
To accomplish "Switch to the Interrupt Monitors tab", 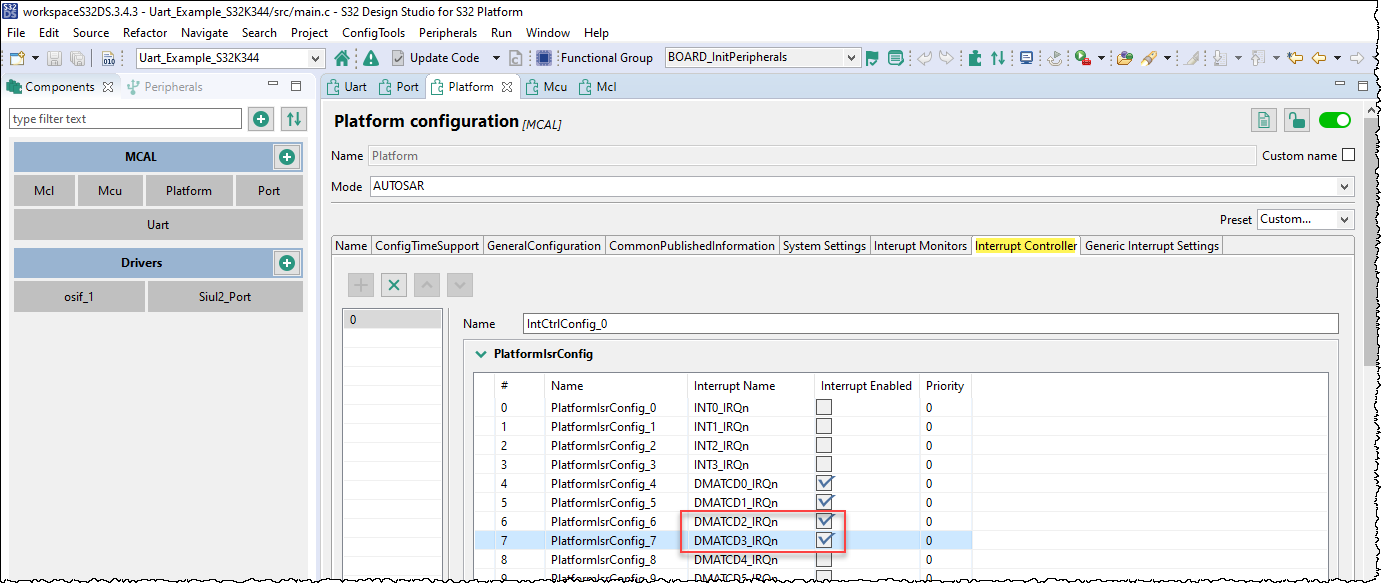I will coord(920,244).
